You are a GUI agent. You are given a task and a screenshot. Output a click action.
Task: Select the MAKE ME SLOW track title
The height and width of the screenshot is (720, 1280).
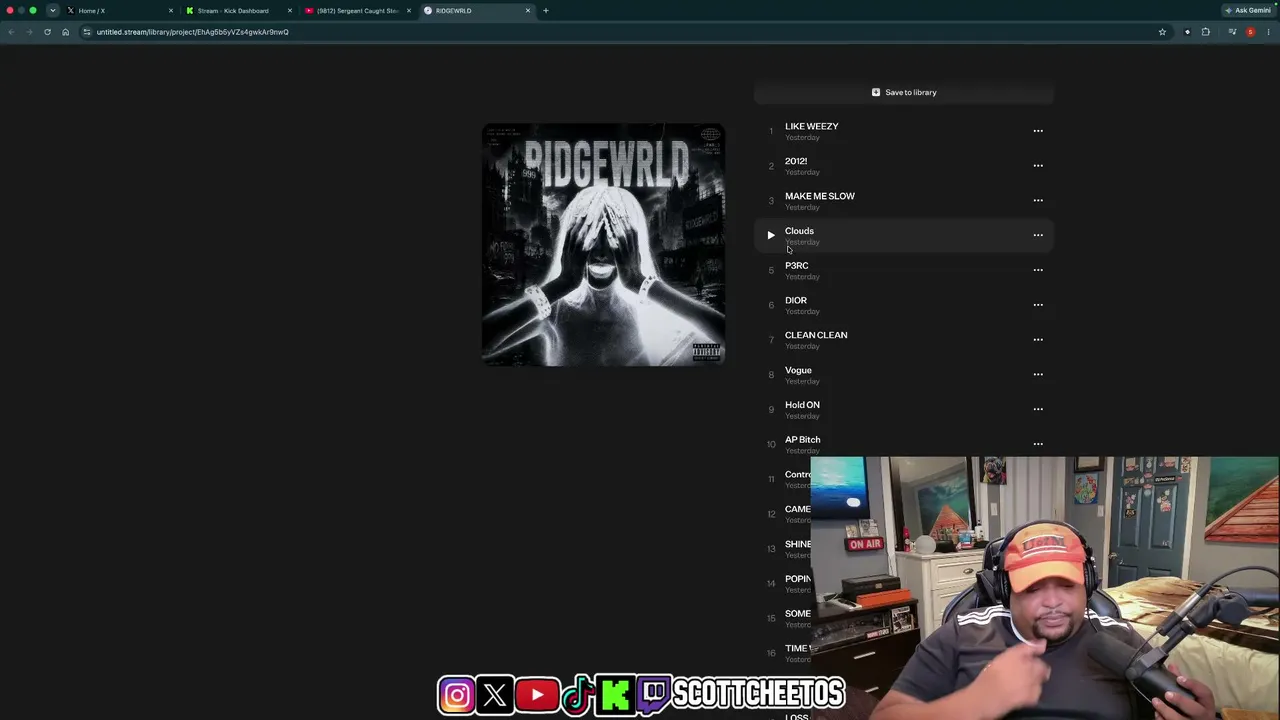[820, 196]
